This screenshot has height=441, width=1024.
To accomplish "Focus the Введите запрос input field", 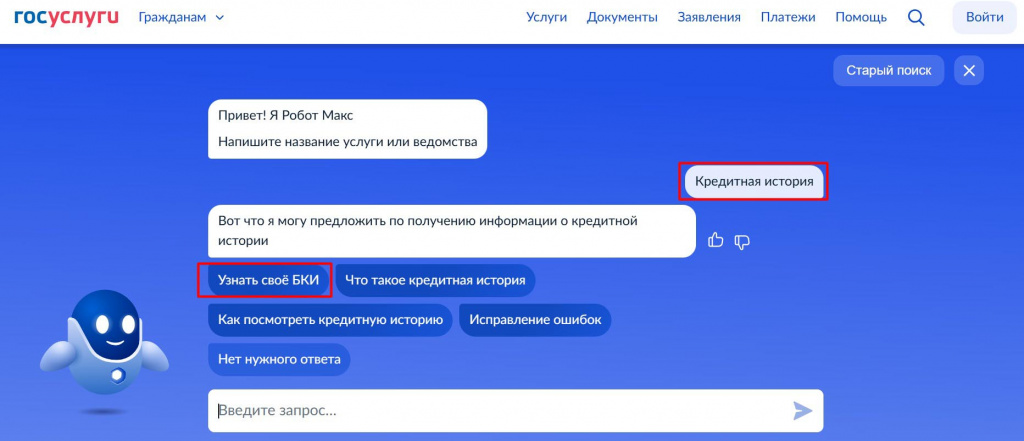I will click(x=515, y=411).
